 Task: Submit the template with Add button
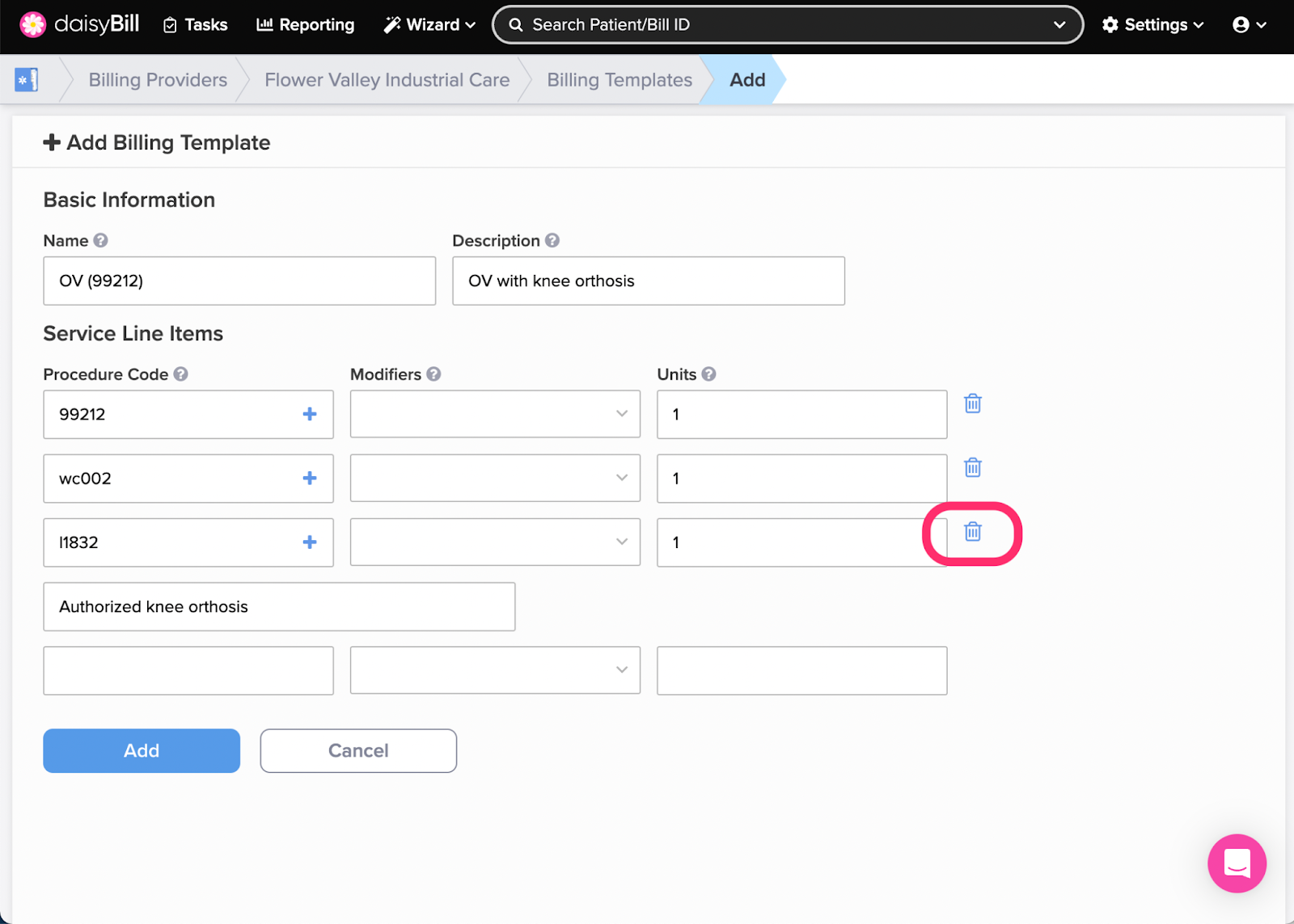coord(141,750)
